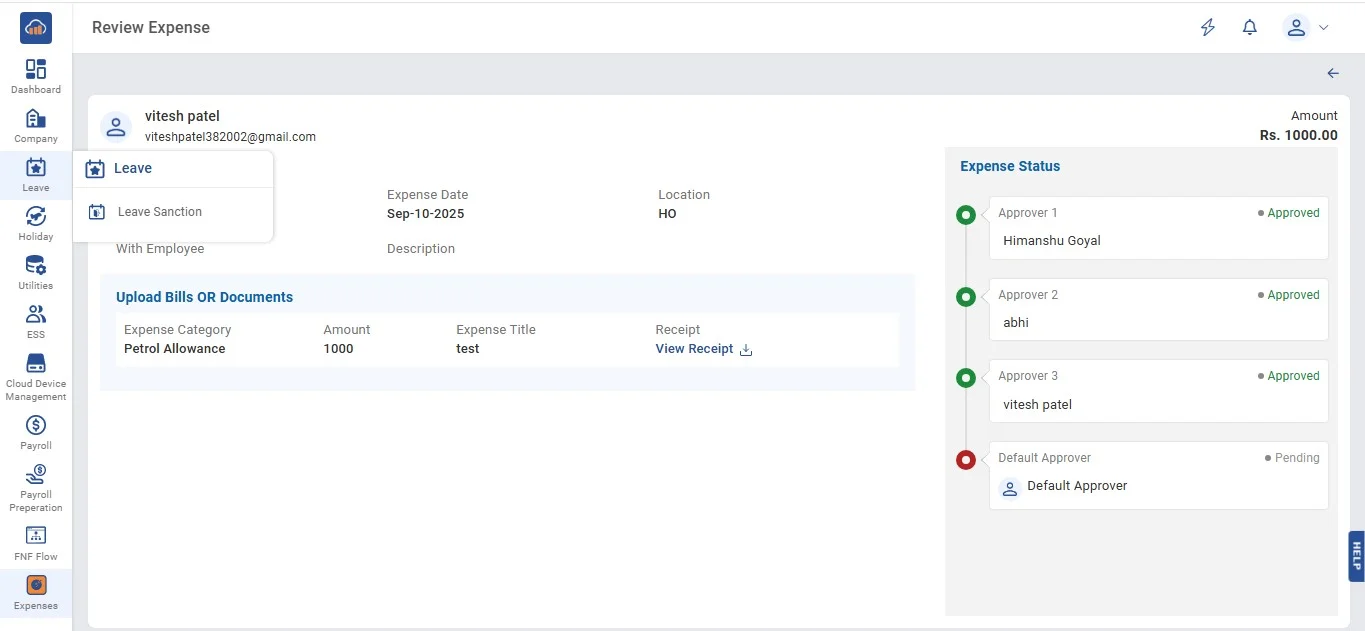Open the FNF Flow module

pos(36,542)
